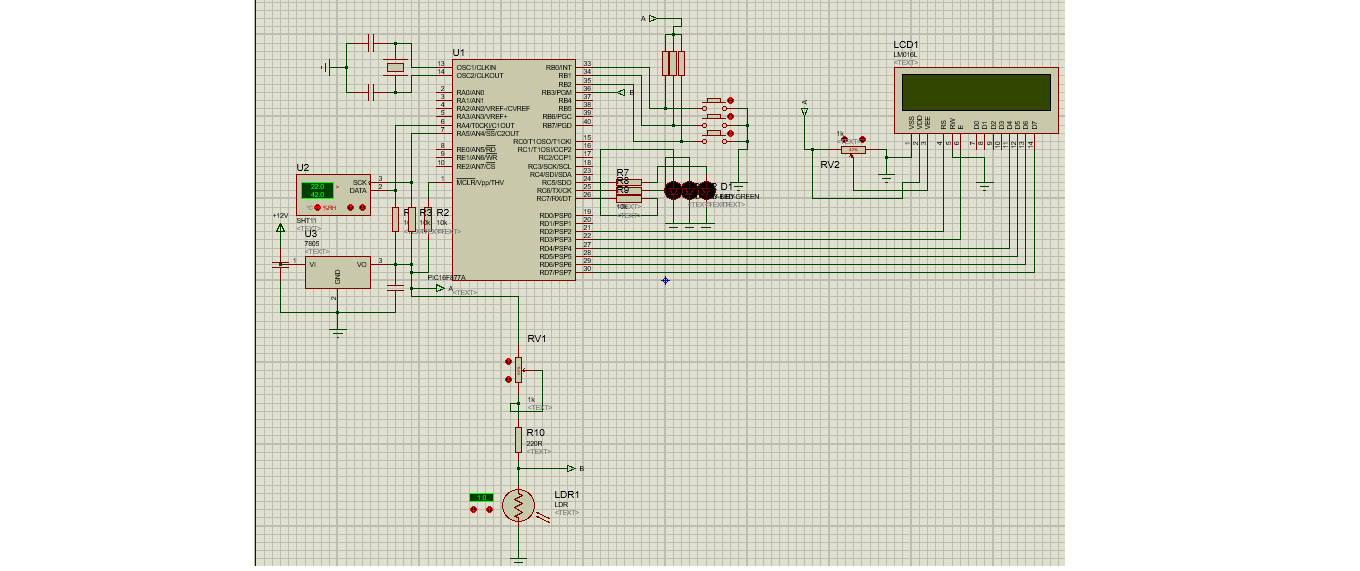Click the ground symbol below the 7805
The height and width of the screenshot is (571, 1360).
338,331
